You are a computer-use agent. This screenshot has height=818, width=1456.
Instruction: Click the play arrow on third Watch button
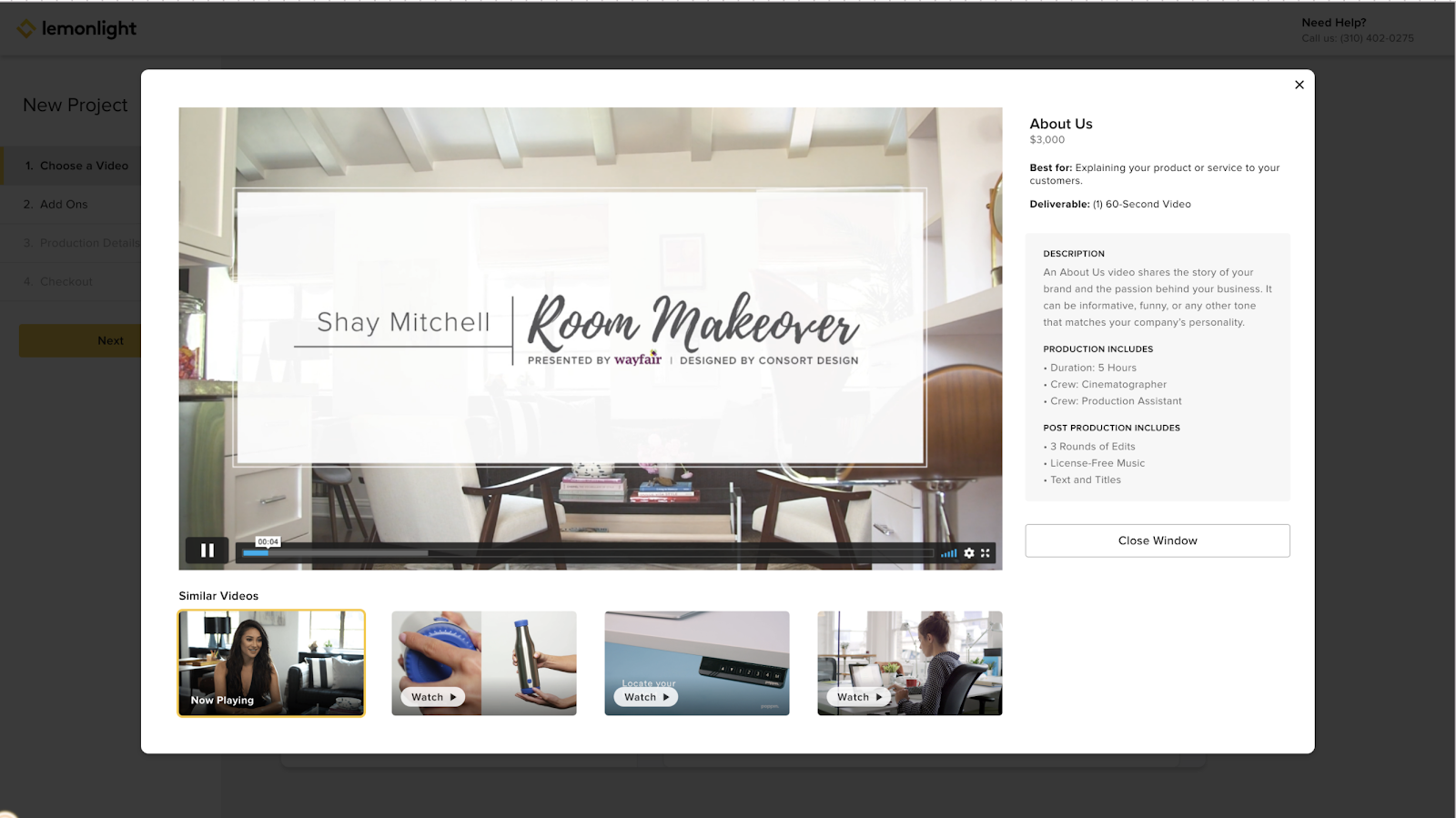[666, 697]
